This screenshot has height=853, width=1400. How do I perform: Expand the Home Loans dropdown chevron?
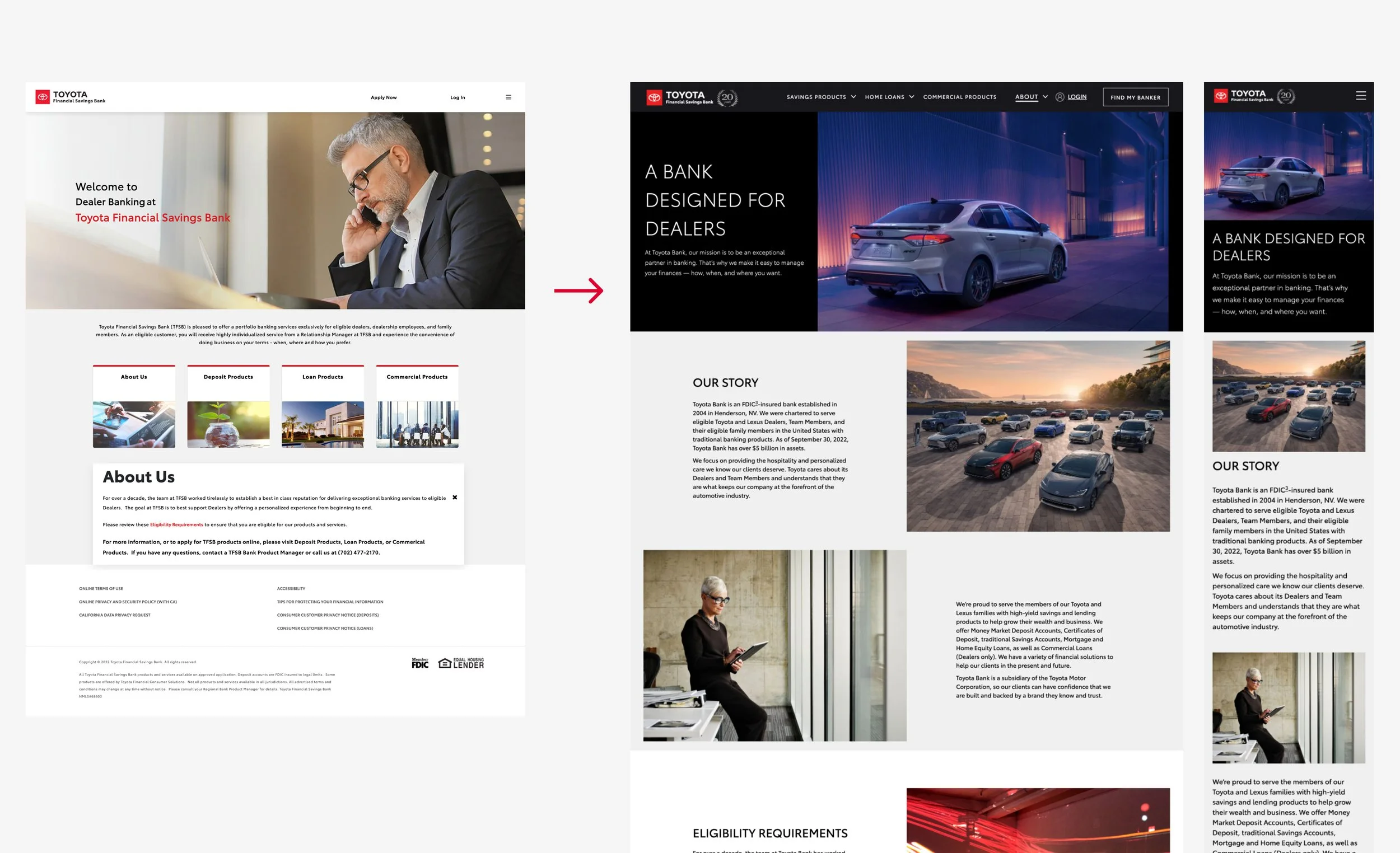coord(911,97)
